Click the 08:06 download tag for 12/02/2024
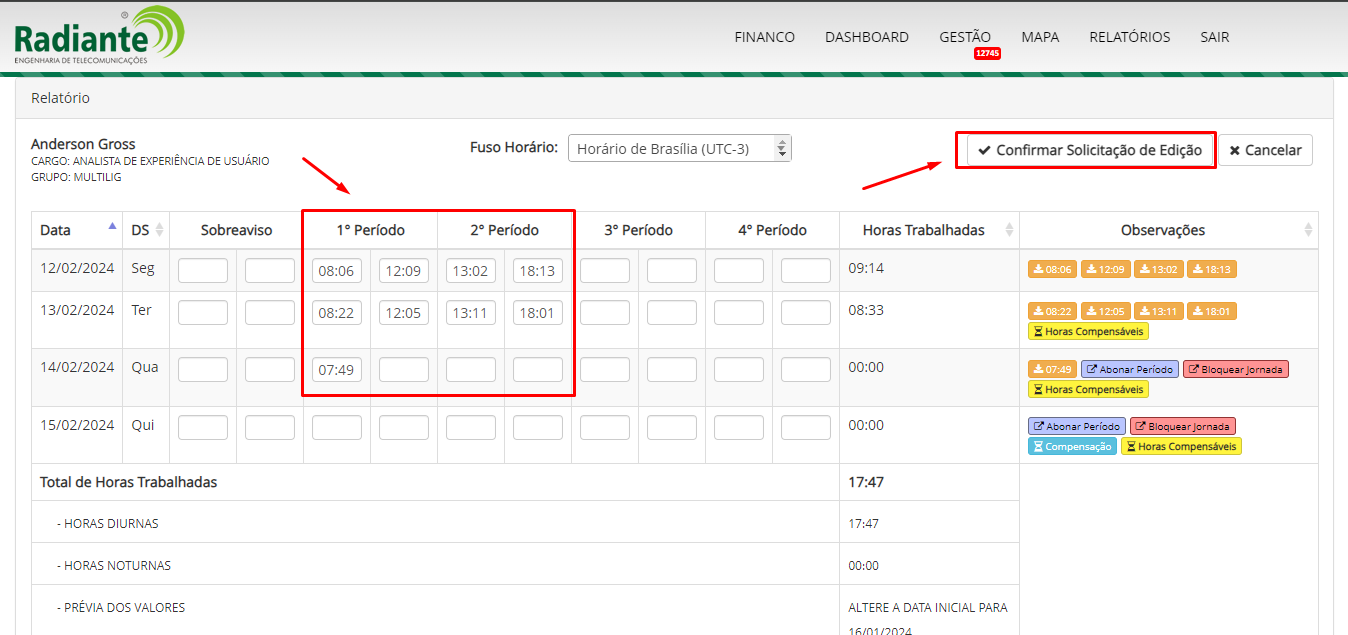1348x635 pixels. tap(1052, 269)
